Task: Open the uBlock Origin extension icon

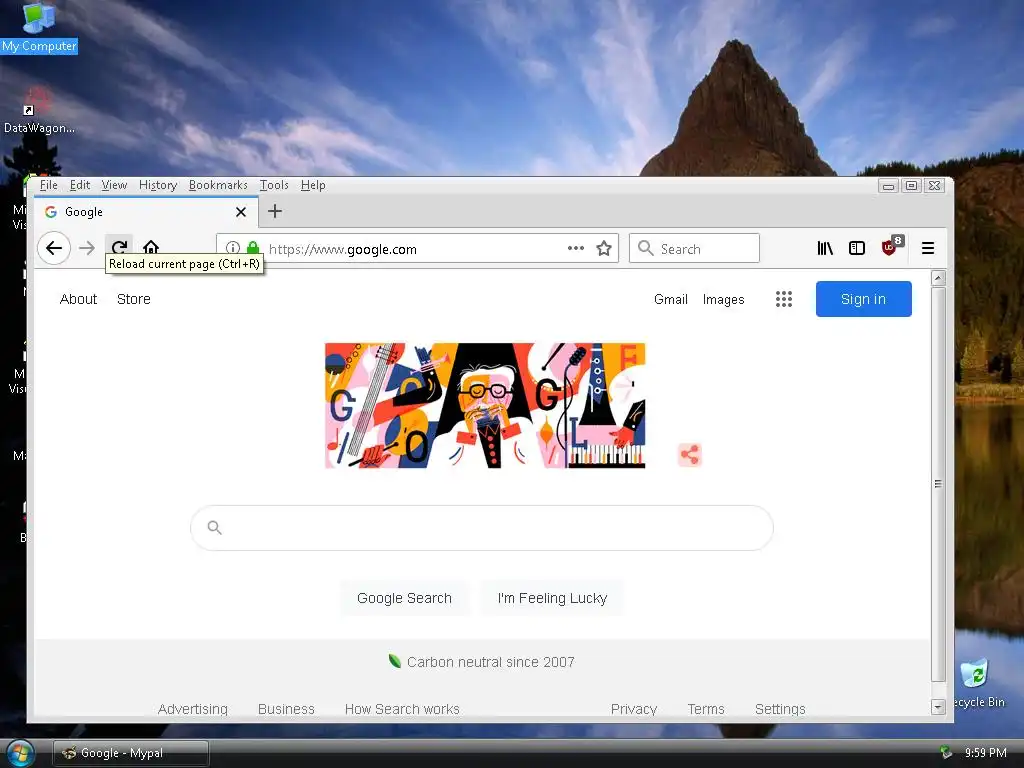Action: pos(891,246)
